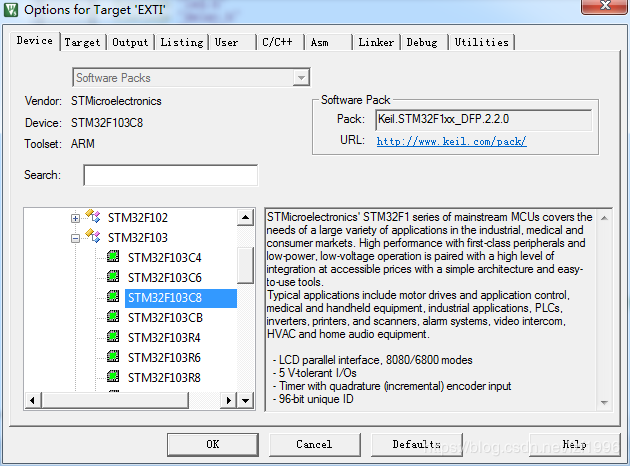Select STM32F103C8 in device tree
Screen dimensions: 630x466
[181, 298]
